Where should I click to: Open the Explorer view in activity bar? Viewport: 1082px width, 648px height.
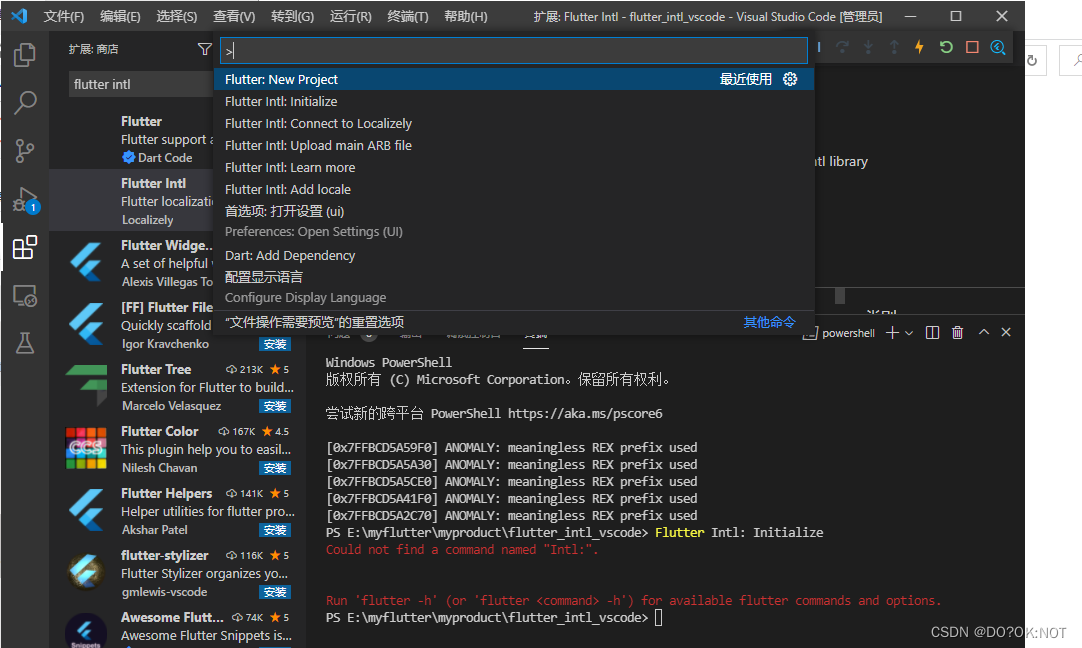(25, 55)
